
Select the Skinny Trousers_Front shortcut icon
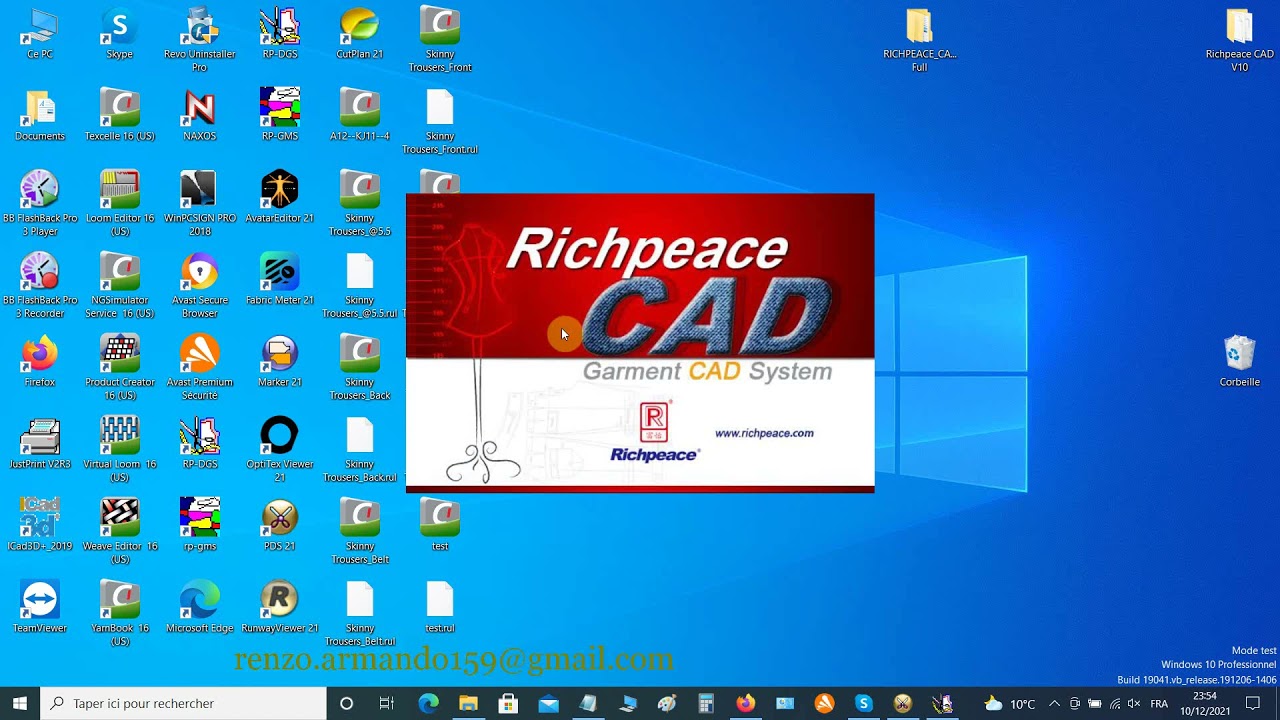pyautogui.click(x=440, y=40)
